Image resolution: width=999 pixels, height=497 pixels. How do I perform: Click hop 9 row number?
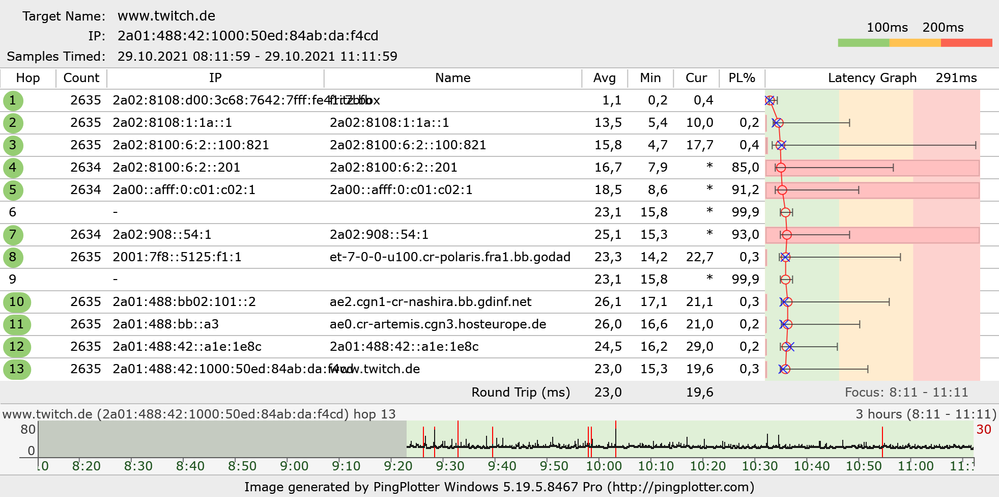(x=12, y=280)
